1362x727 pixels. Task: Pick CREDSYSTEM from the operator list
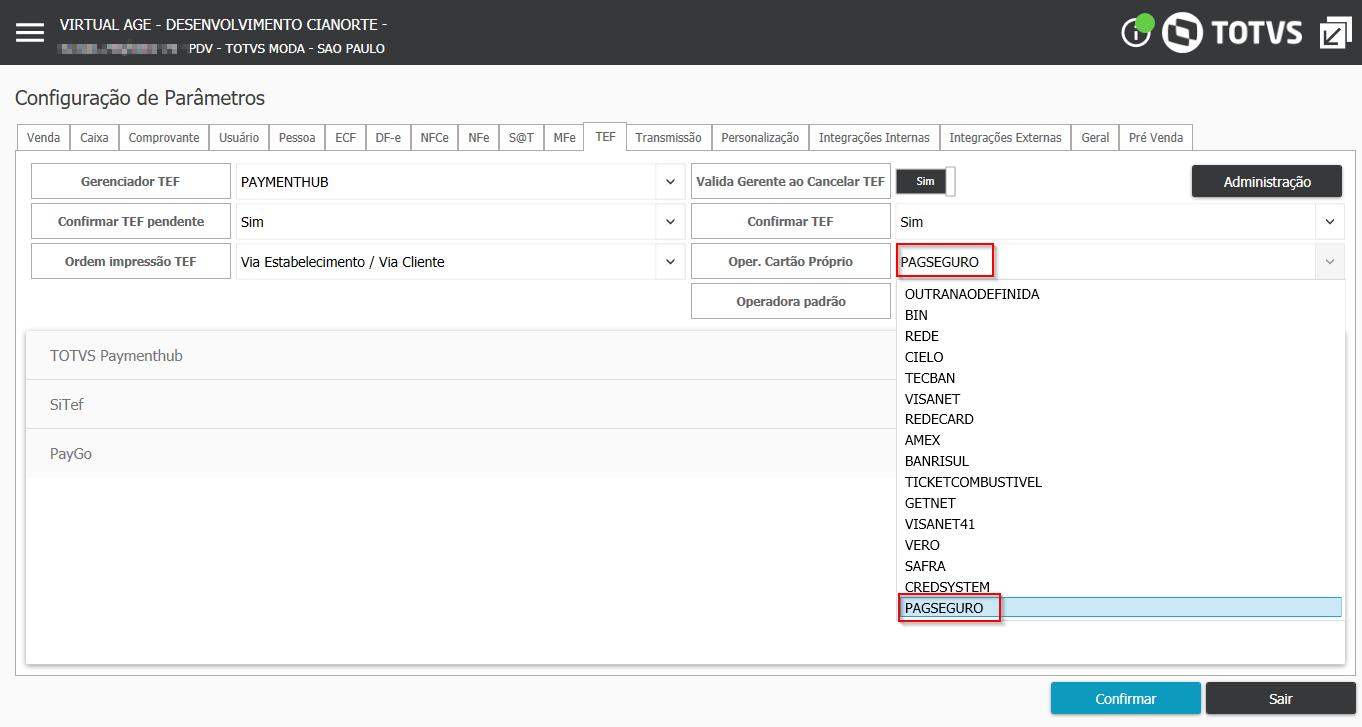[x=1120, y=587]
